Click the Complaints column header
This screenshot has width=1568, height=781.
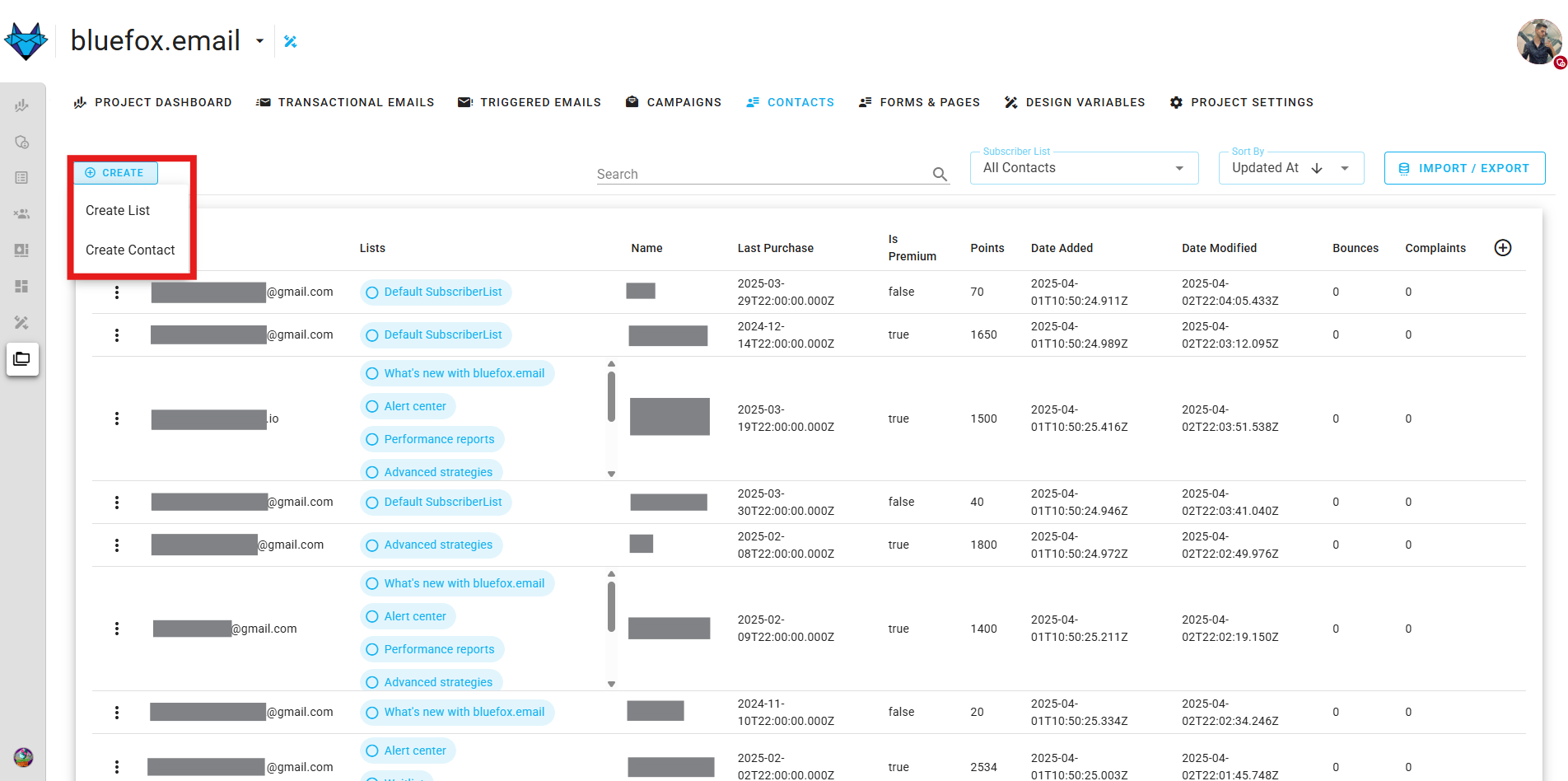click(x=1435, y=248)
